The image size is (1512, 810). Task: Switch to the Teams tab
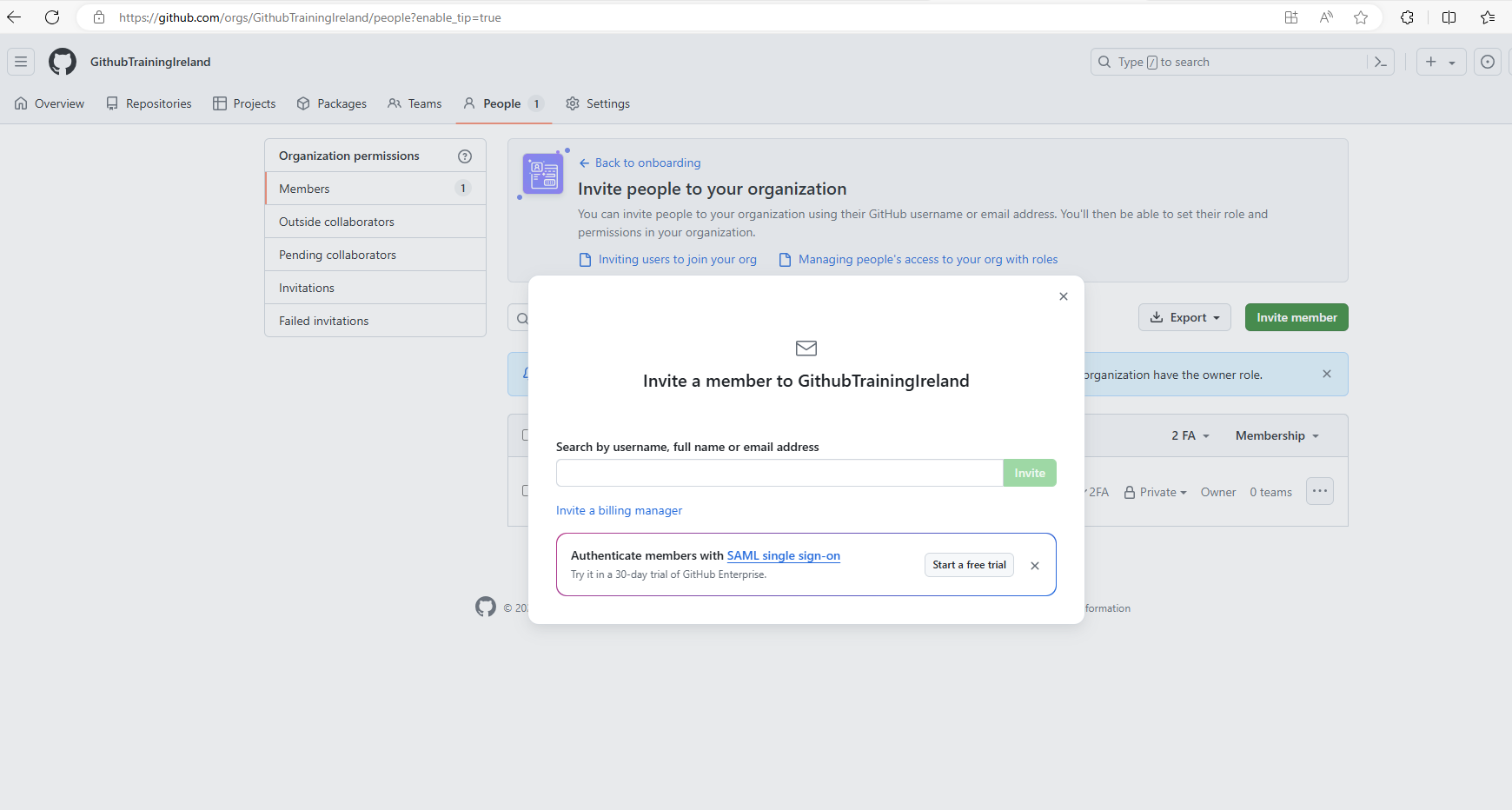(x=414, y=103)
